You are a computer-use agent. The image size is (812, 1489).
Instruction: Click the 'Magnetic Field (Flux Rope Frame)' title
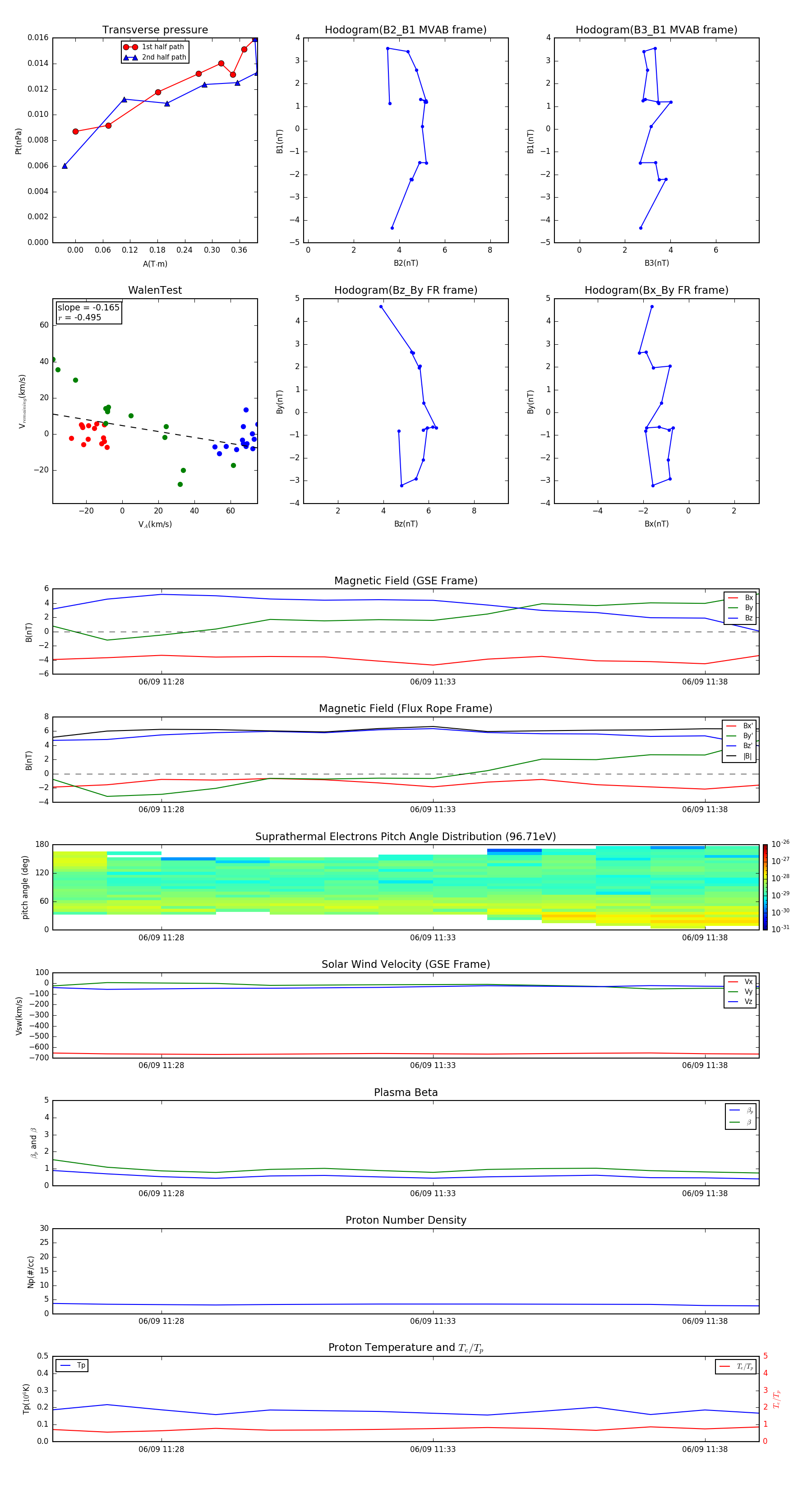[x=405, y=709]
